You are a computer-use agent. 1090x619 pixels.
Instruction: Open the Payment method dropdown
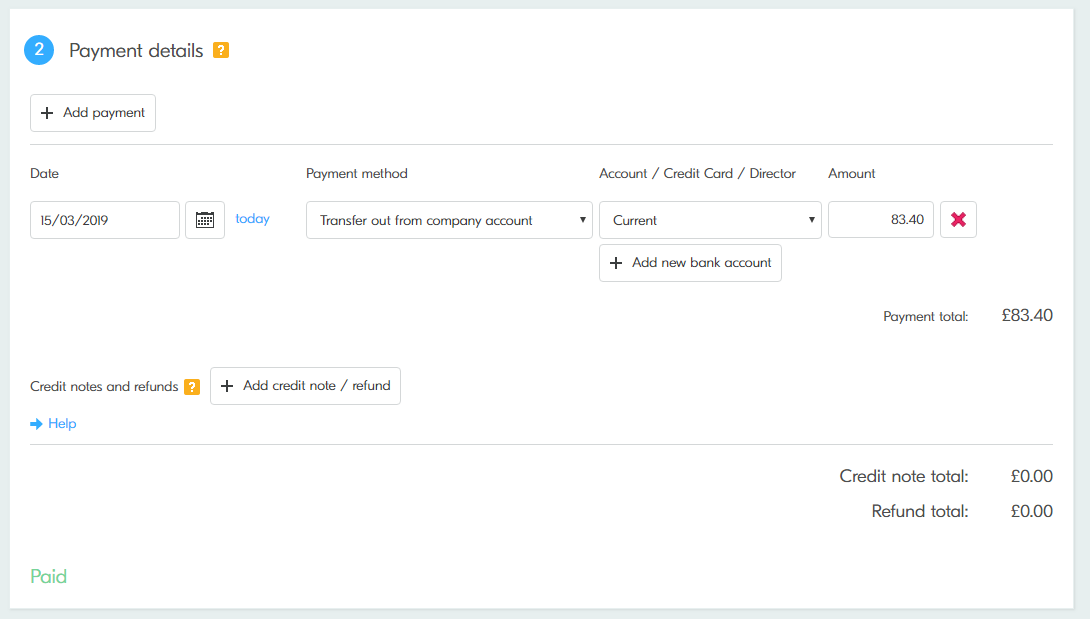pos(449,220)
